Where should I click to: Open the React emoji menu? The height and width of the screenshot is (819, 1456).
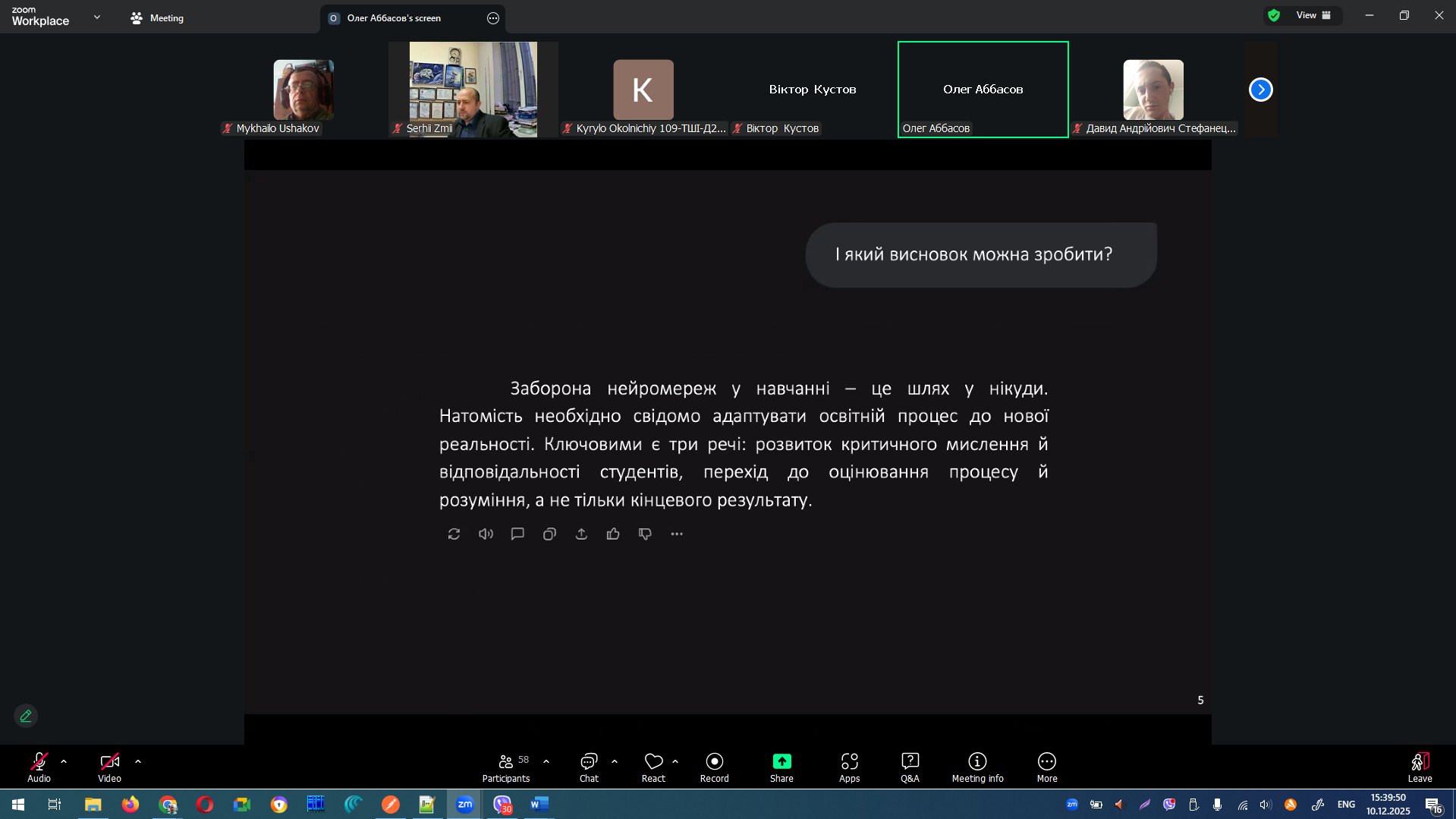653,766
